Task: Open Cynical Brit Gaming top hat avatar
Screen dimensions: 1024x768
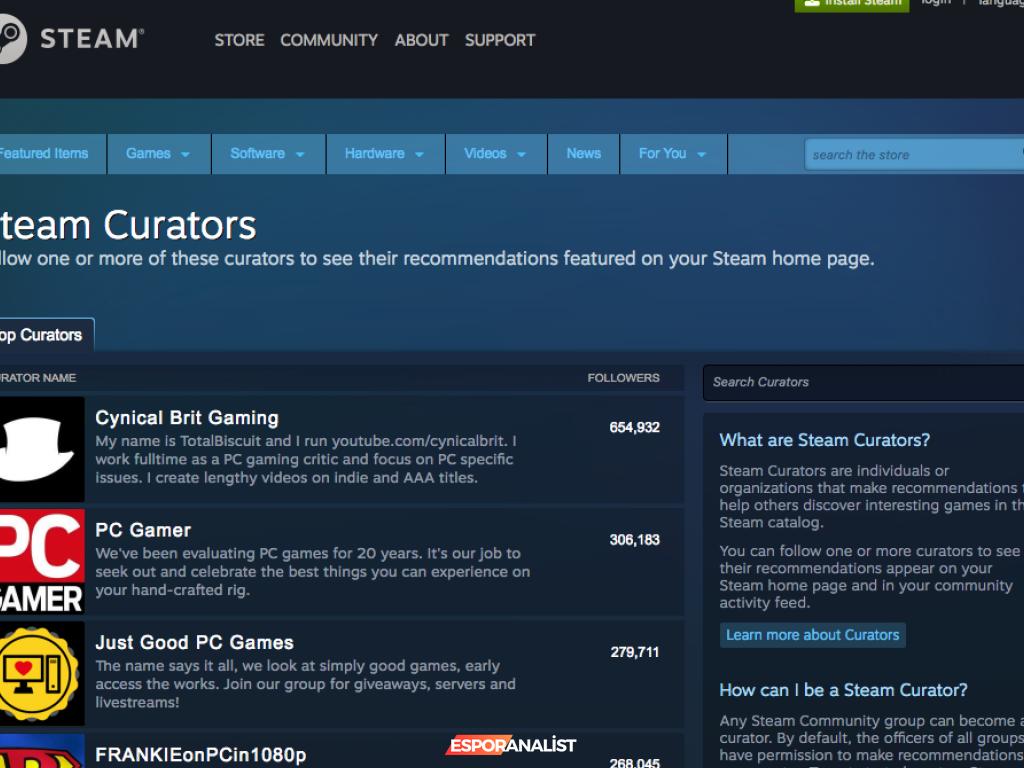Action: [x=41, y=449]
